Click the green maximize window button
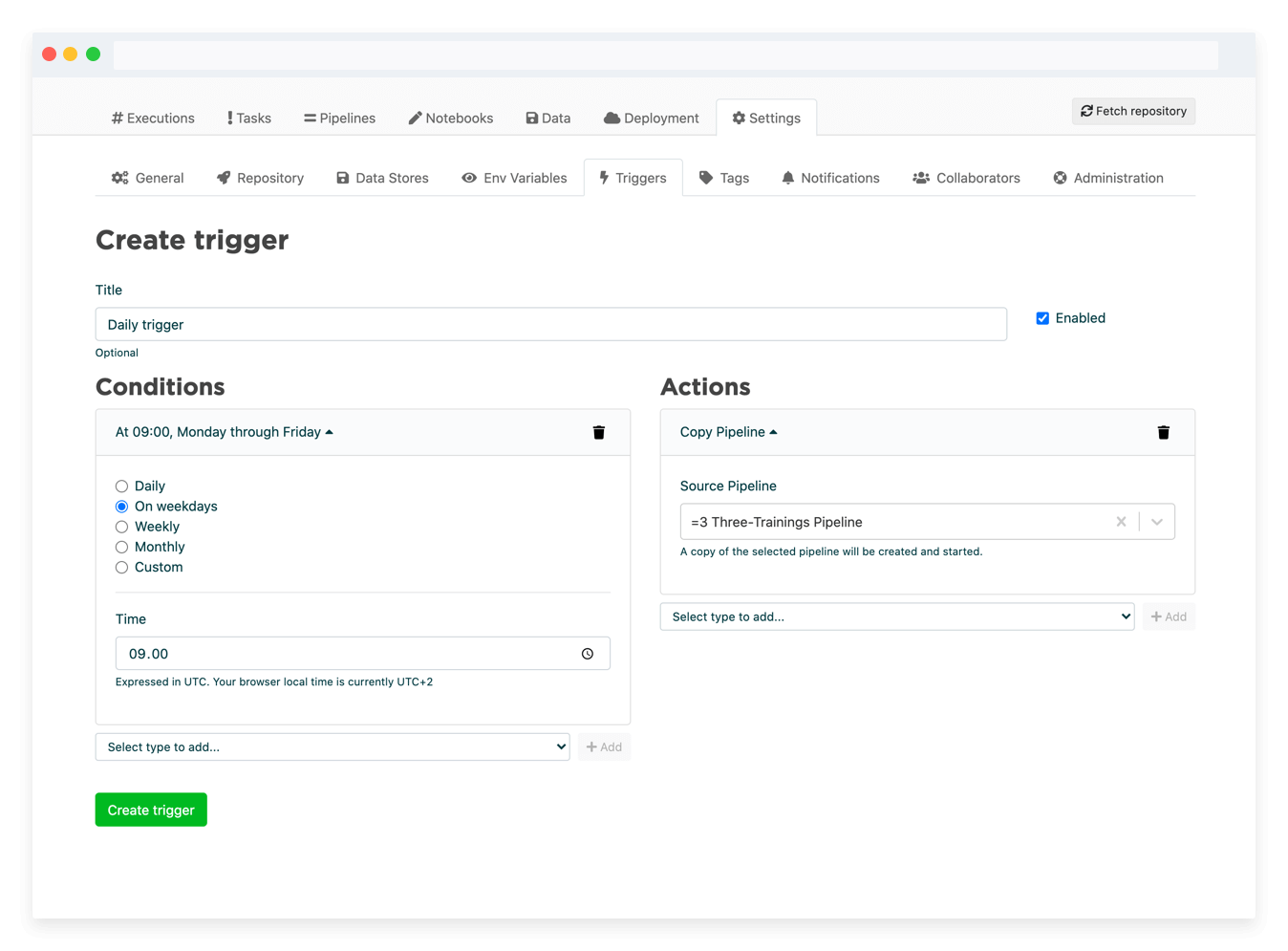1288x951 pixels. tap(94, 54)
